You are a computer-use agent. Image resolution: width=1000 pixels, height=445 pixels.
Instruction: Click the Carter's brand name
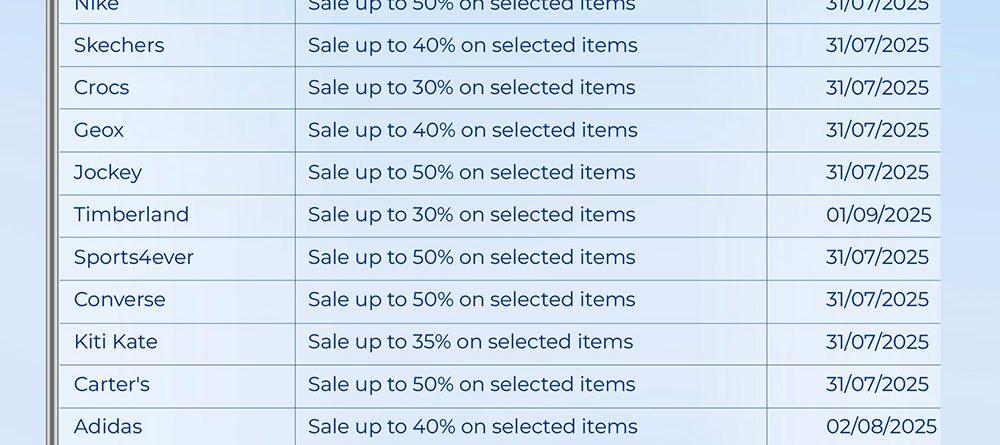click(112, 384)
